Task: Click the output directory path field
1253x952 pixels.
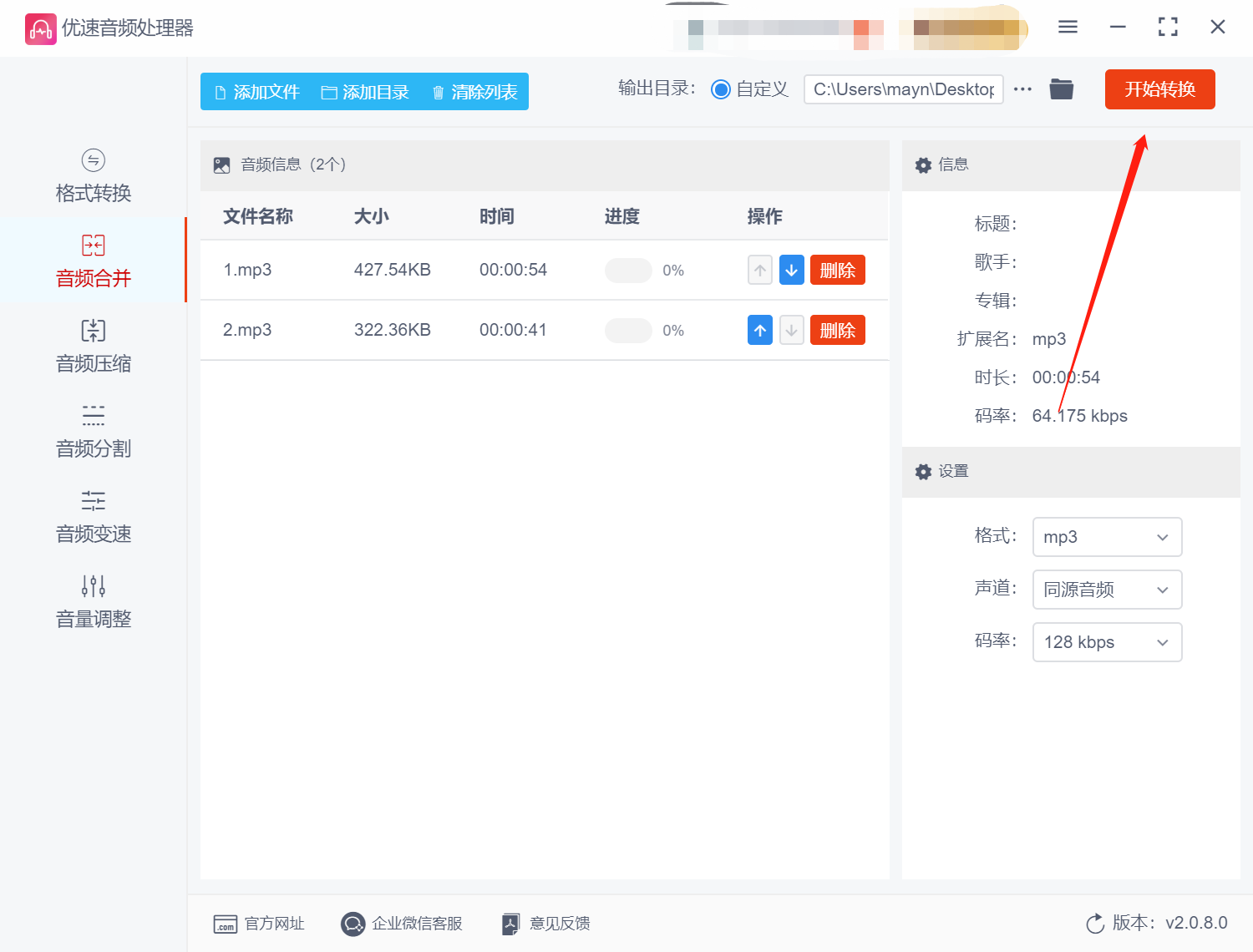Action: coord(903,89)
